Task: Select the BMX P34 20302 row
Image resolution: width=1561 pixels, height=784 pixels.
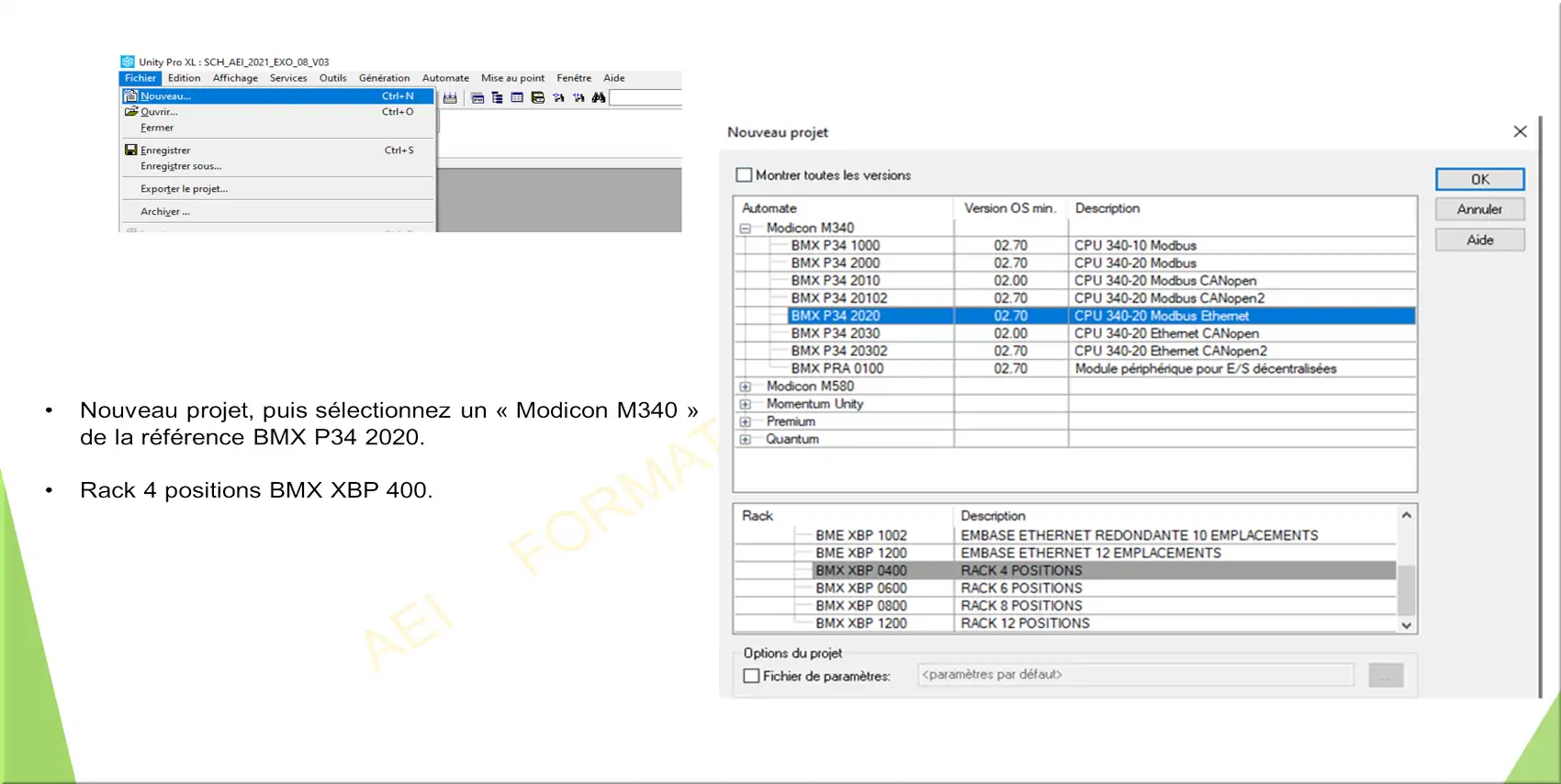Action: (1074, 351)
